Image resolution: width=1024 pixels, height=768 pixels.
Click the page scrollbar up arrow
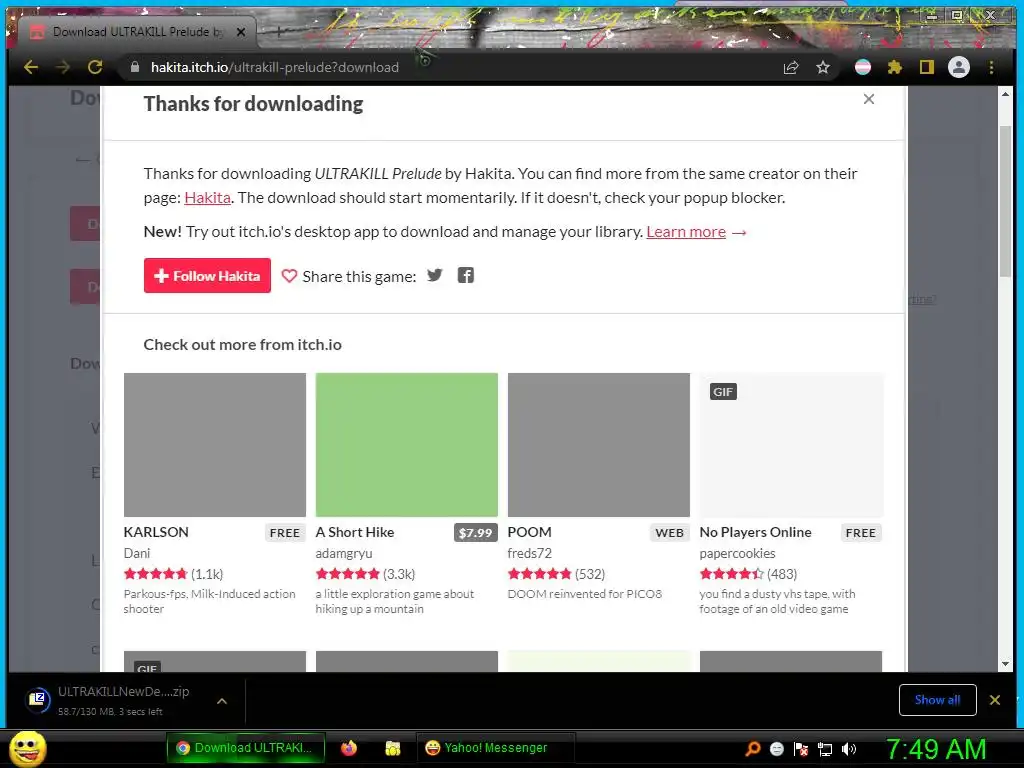[x=1005, y=95]
